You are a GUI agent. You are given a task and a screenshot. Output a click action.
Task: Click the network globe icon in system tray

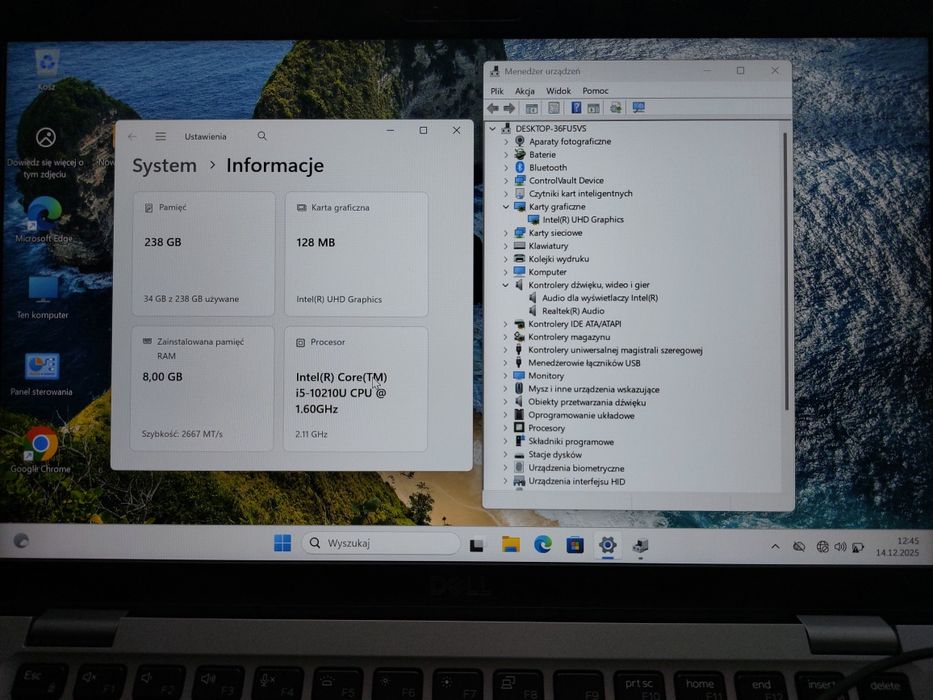tap(822, 546)
